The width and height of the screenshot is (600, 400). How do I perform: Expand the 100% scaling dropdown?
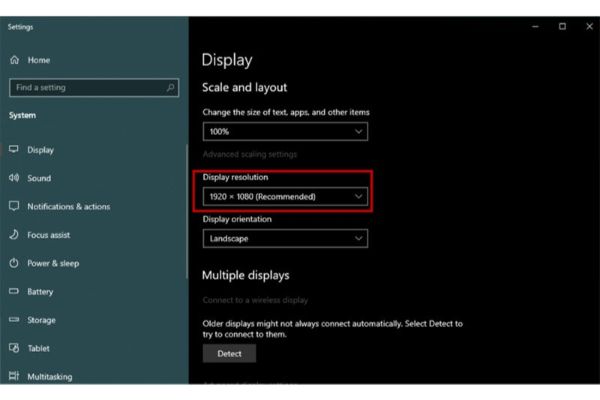click(285, 132)
